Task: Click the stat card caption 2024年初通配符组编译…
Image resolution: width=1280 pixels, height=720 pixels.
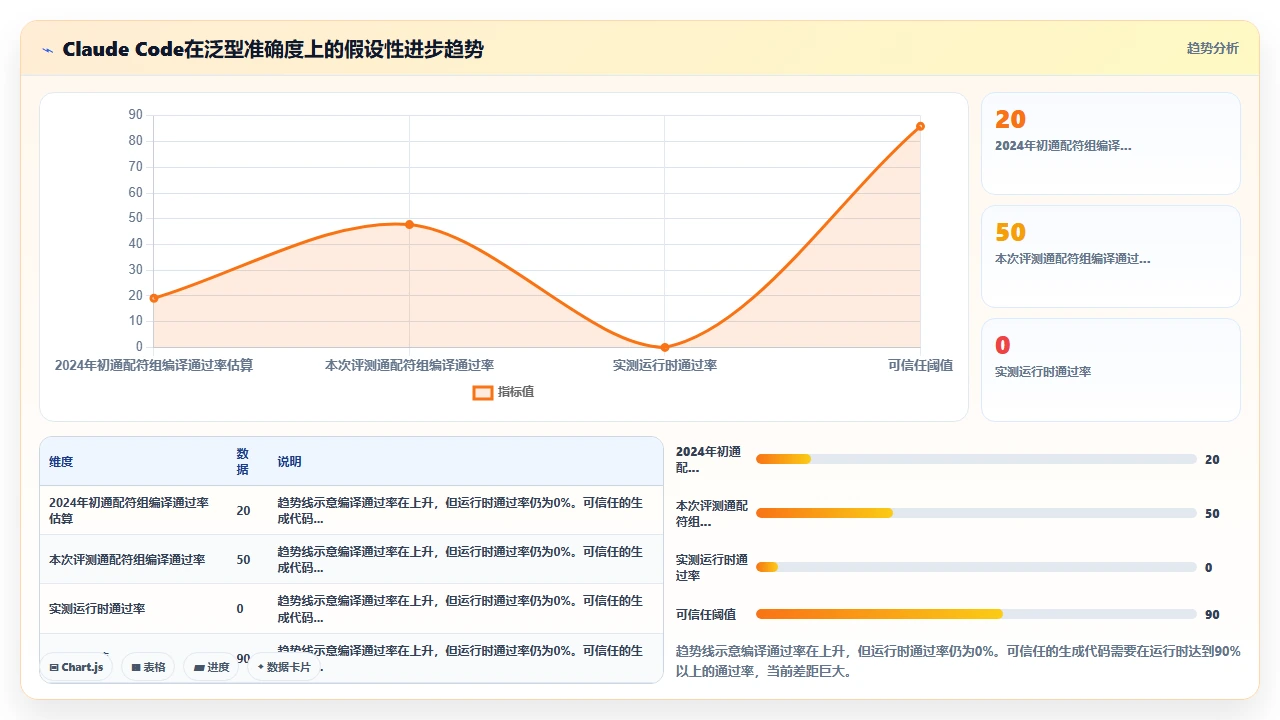Action: pos(1063,146)
